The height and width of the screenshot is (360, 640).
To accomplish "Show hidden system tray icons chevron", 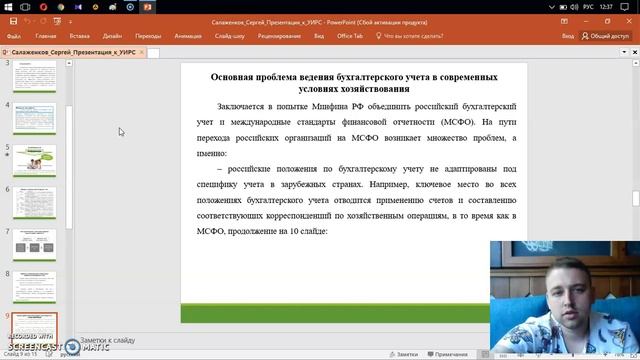I will coord(552,7).
